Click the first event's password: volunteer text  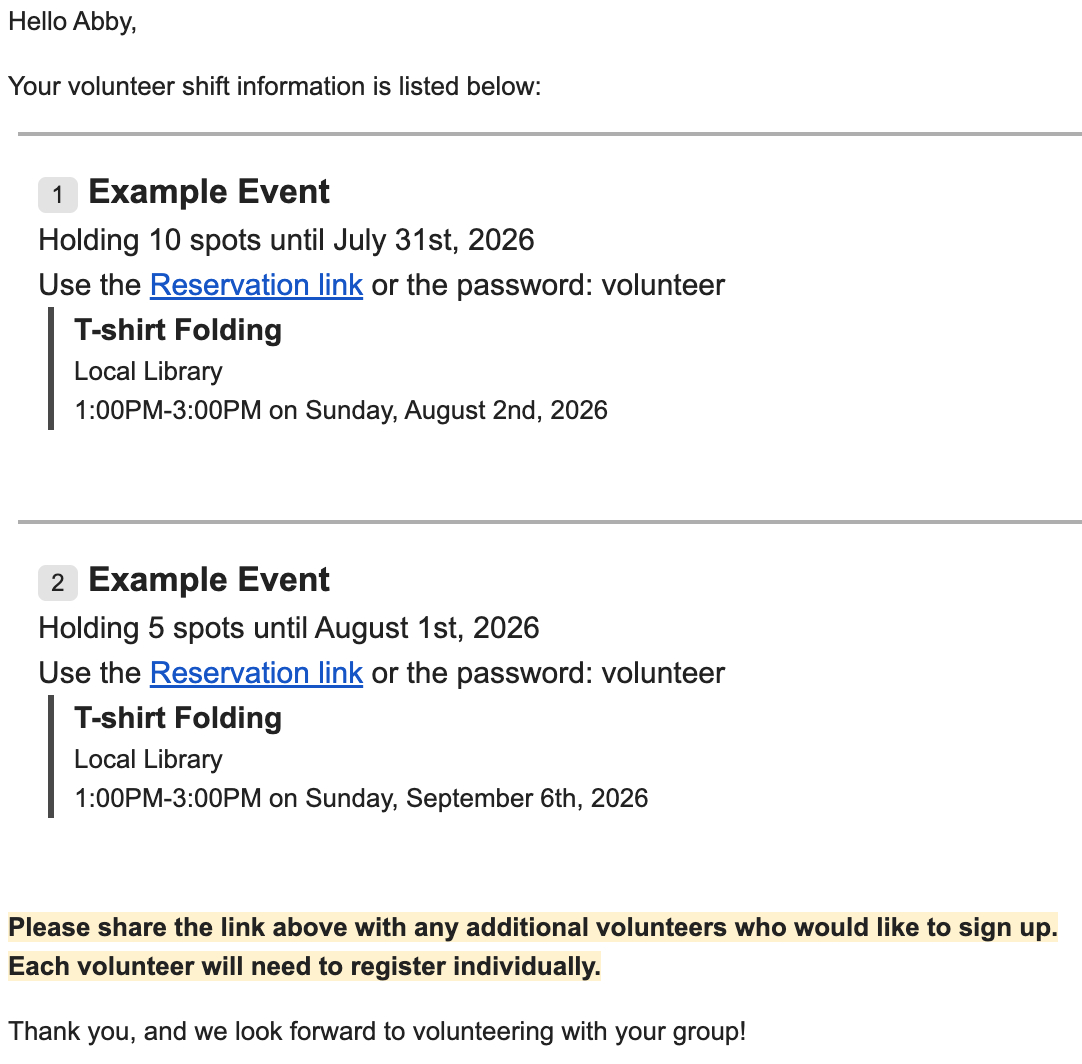[591, 285]
